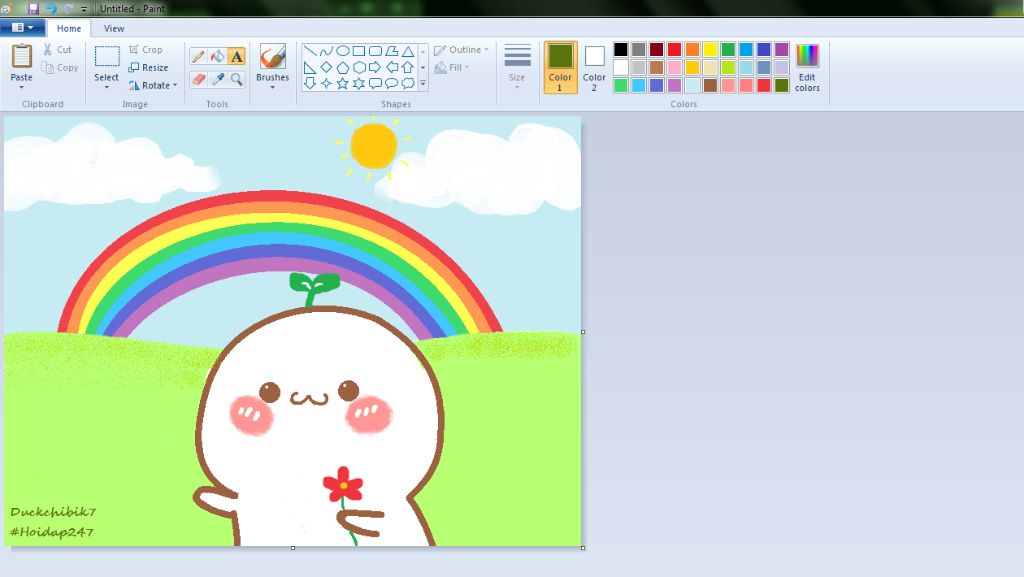Image resolution: width=1024 pixels, height=577 pixels.
Task: Choose the Down arrow shape
Action: [x=310, y=83]
